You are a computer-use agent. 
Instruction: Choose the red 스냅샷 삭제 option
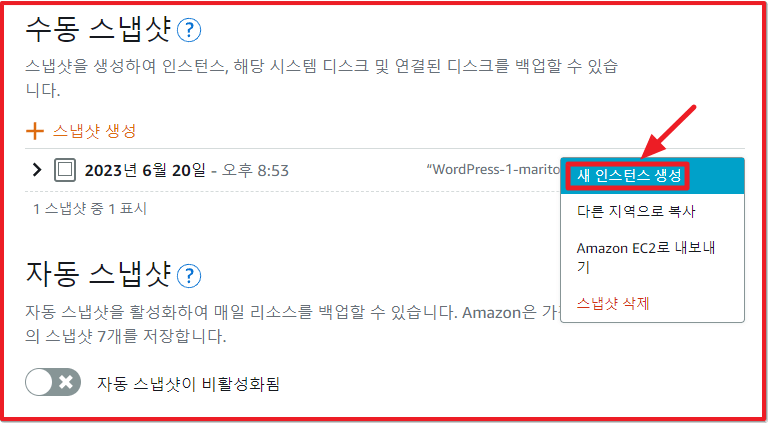[x=613, y=304]
